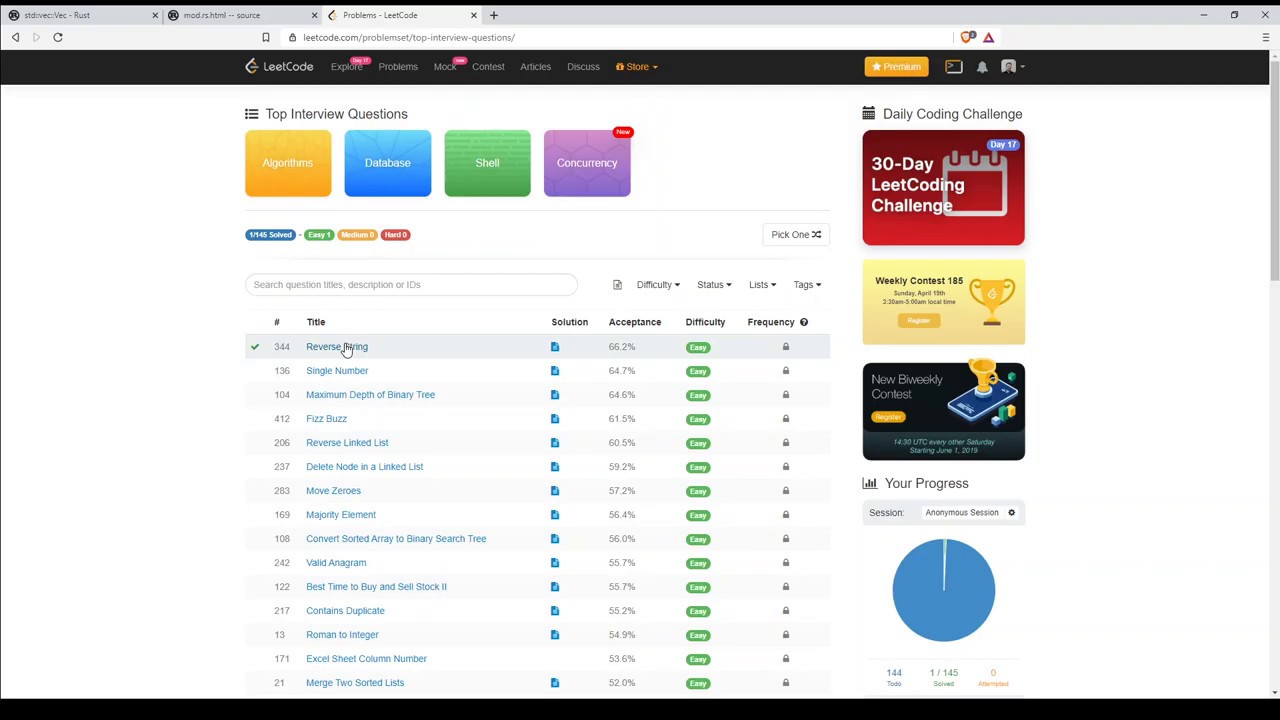Expand the Tags filter dropdown
Image resolution: width=1280 pixels, height=720 pixels.
click(807, 285)
